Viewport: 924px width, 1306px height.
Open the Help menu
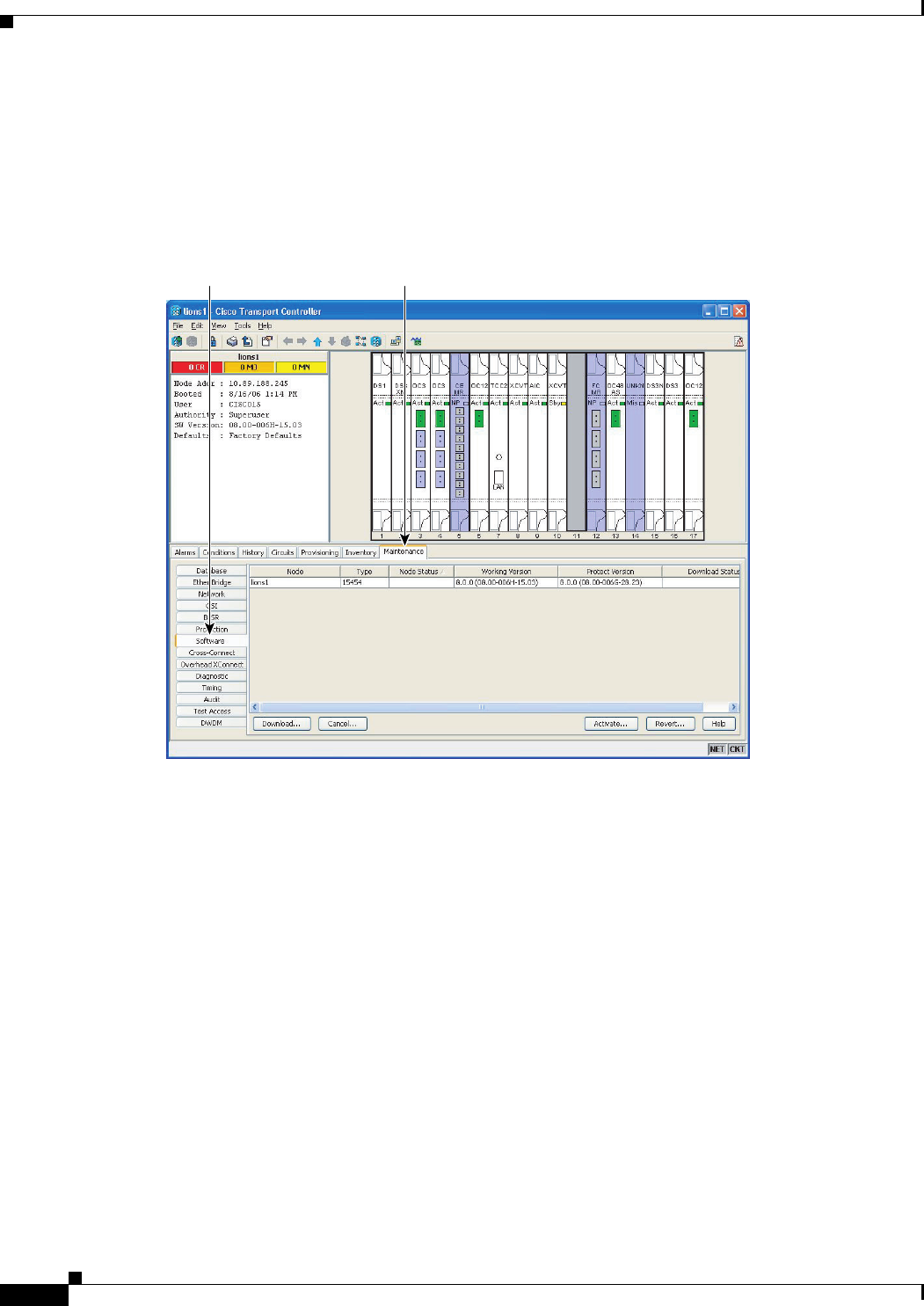click(265, 325)
